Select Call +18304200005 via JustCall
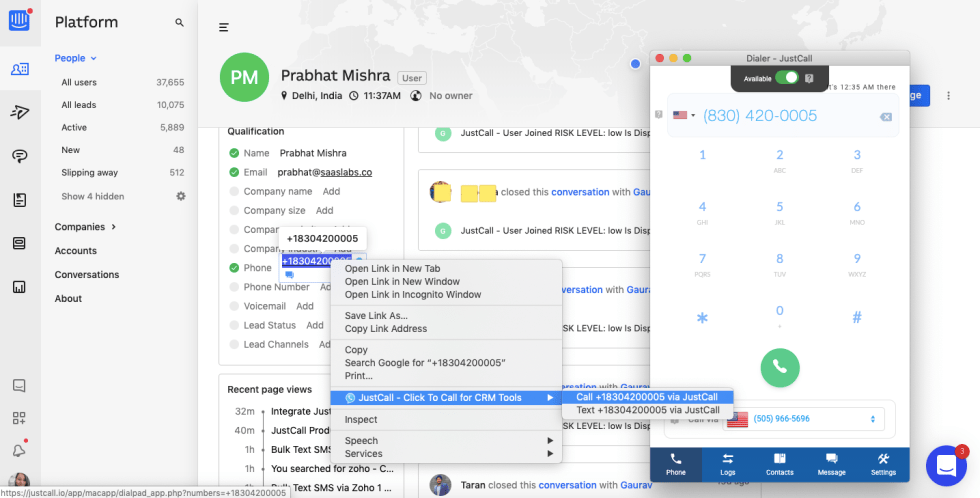 coord(647,397)
